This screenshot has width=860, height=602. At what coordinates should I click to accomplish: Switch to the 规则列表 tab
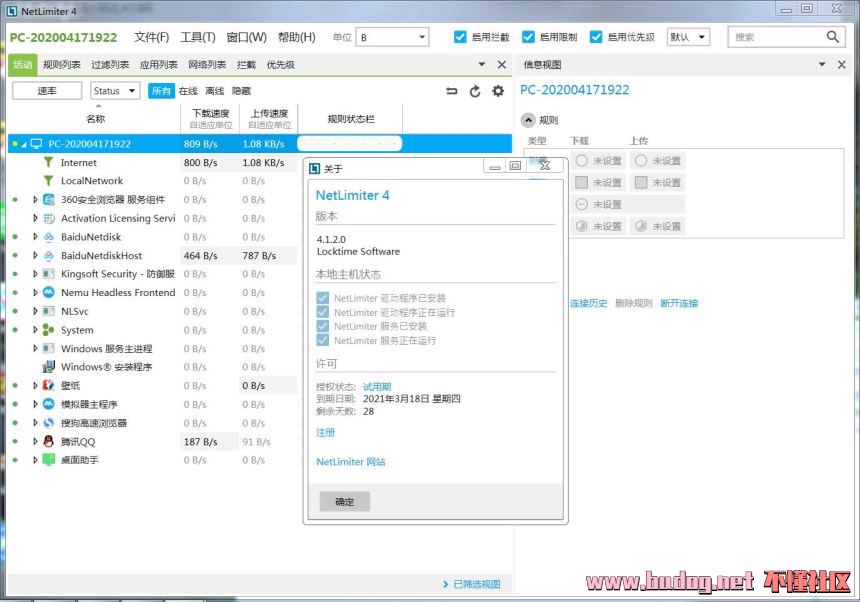62,65
